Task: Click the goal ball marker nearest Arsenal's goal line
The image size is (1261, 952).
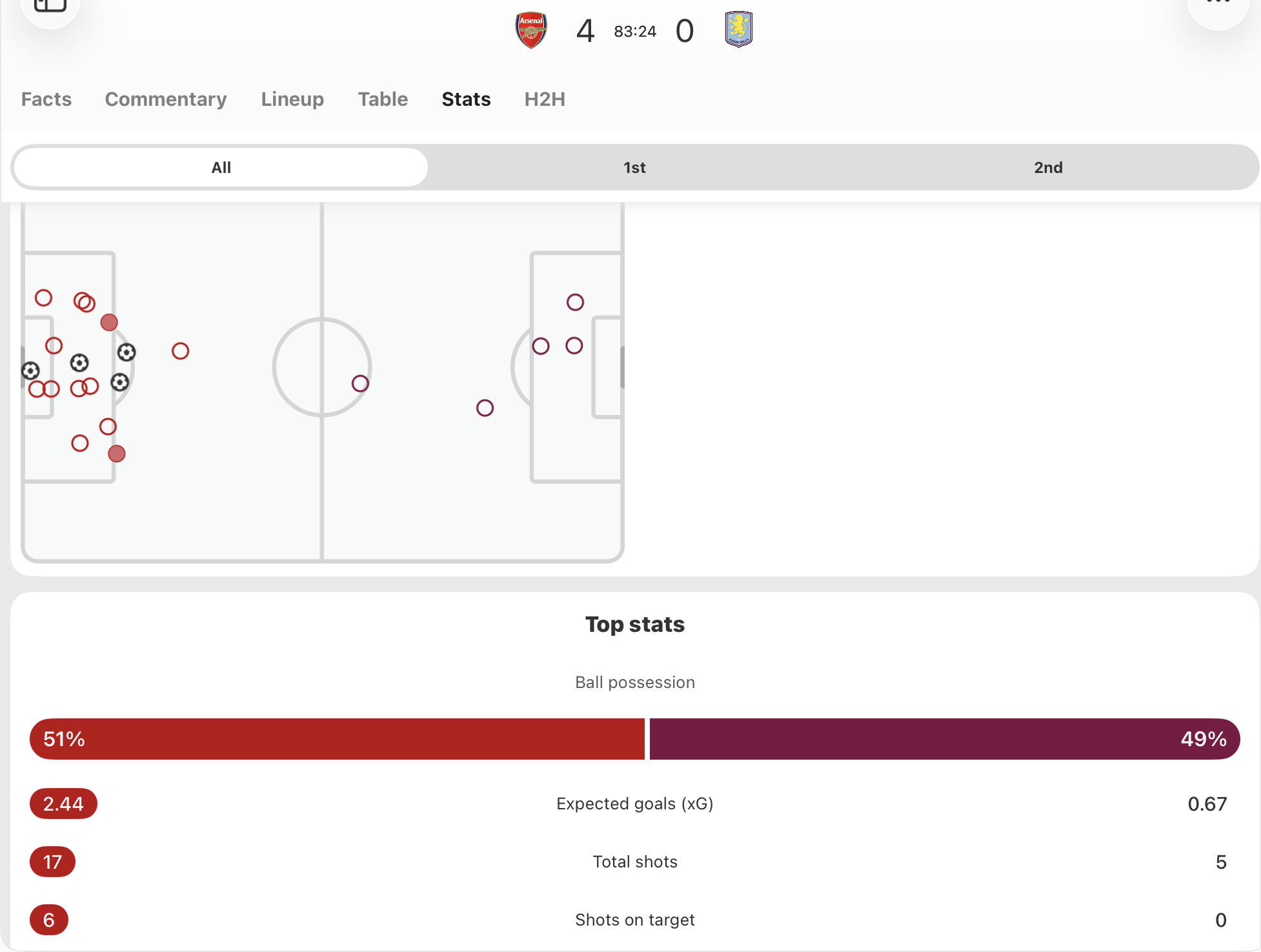Action: point(30,370)
